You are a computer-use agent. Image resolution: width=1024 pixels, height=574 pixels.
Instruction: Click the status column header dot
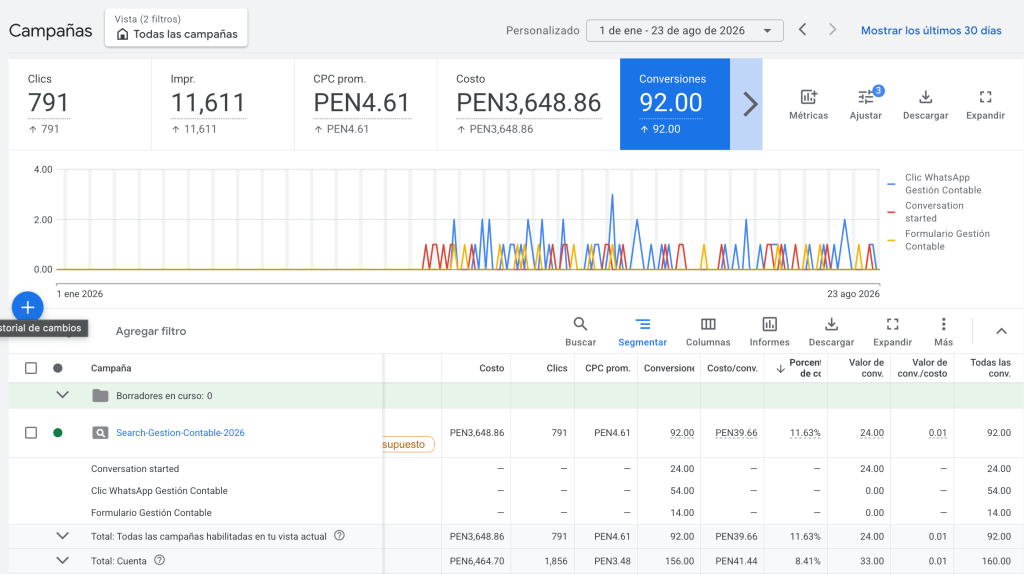(x=57, y=368)
